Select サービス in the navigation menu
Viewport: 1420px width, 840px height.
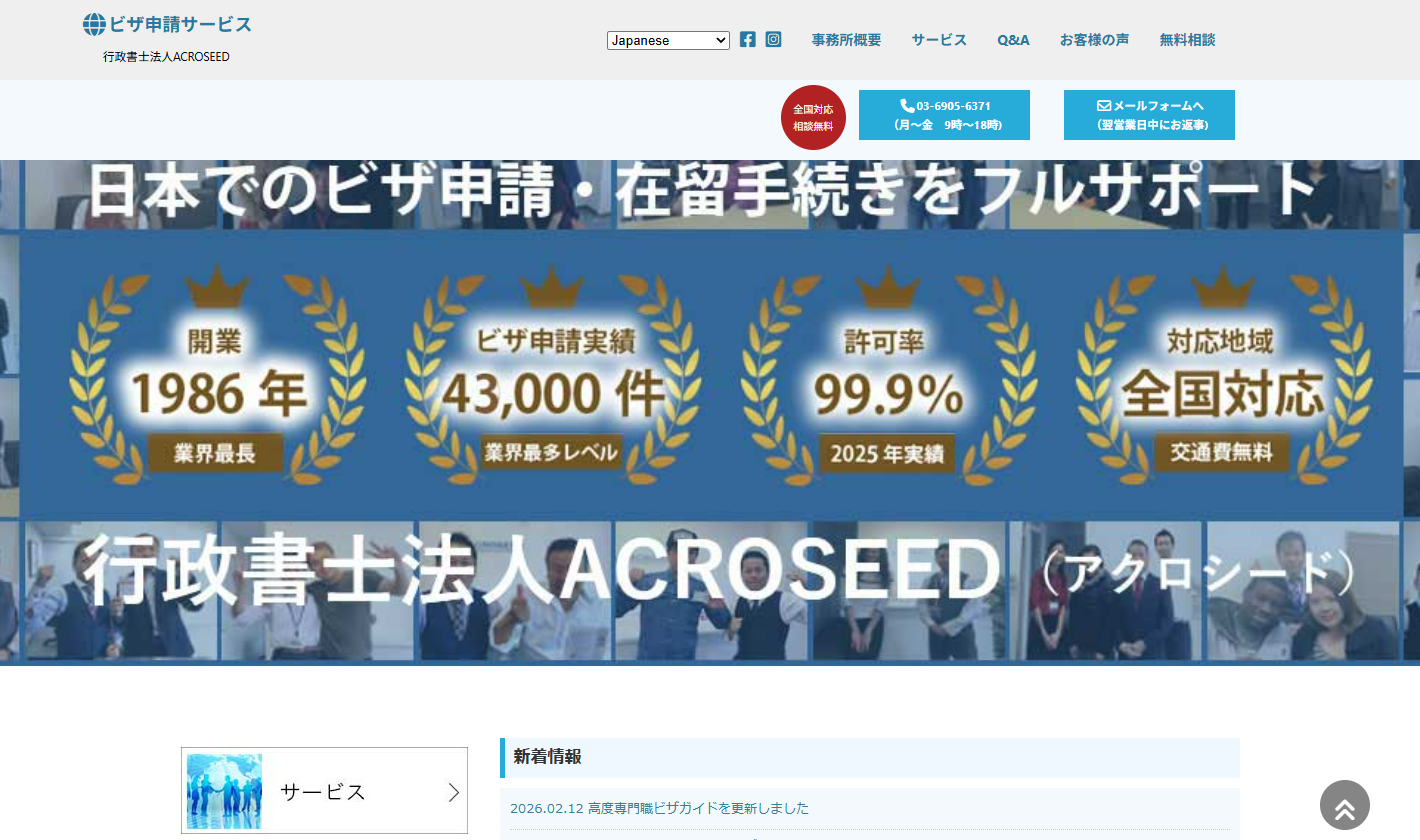pyautogui.click(x=938, y=39)
